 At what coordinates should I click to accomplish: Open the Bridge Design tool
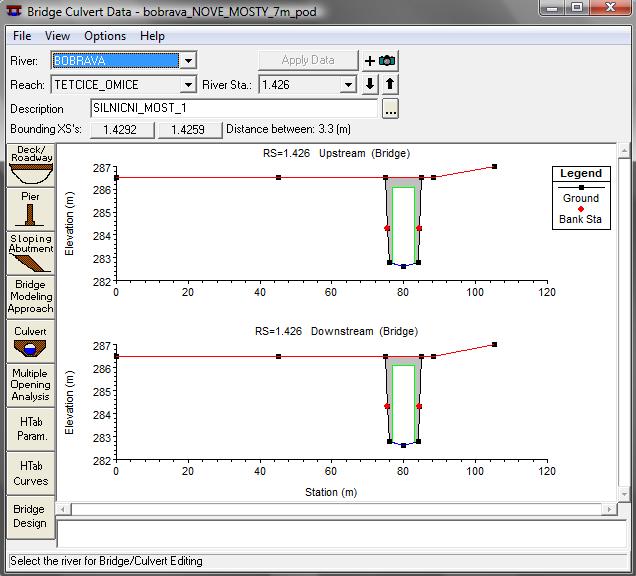tap(31, 517)
